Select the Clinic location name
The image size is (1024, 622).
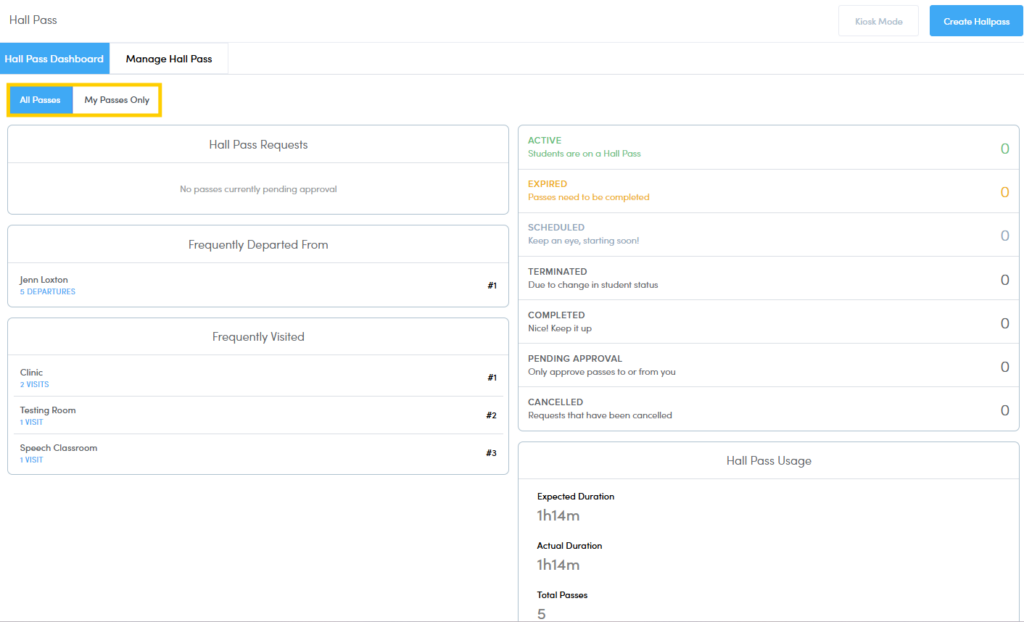tap(31, 372)
